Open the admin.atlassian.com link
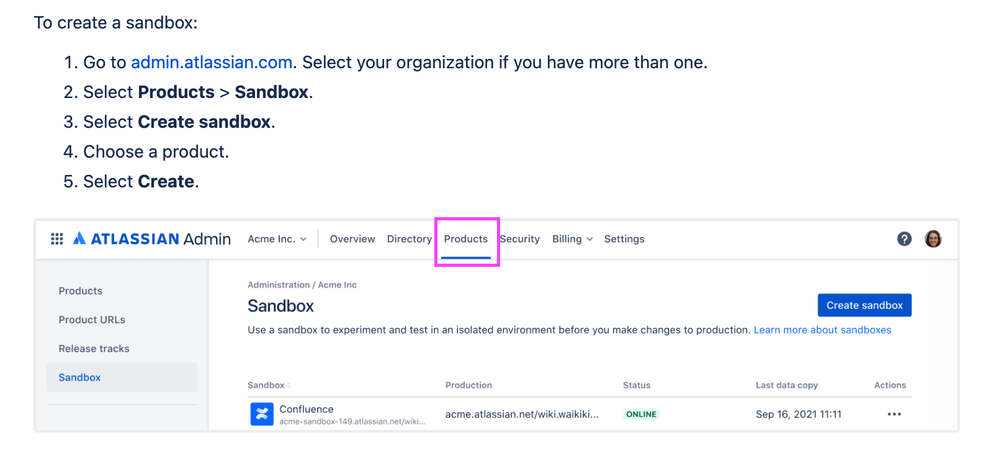 [212, 62]
